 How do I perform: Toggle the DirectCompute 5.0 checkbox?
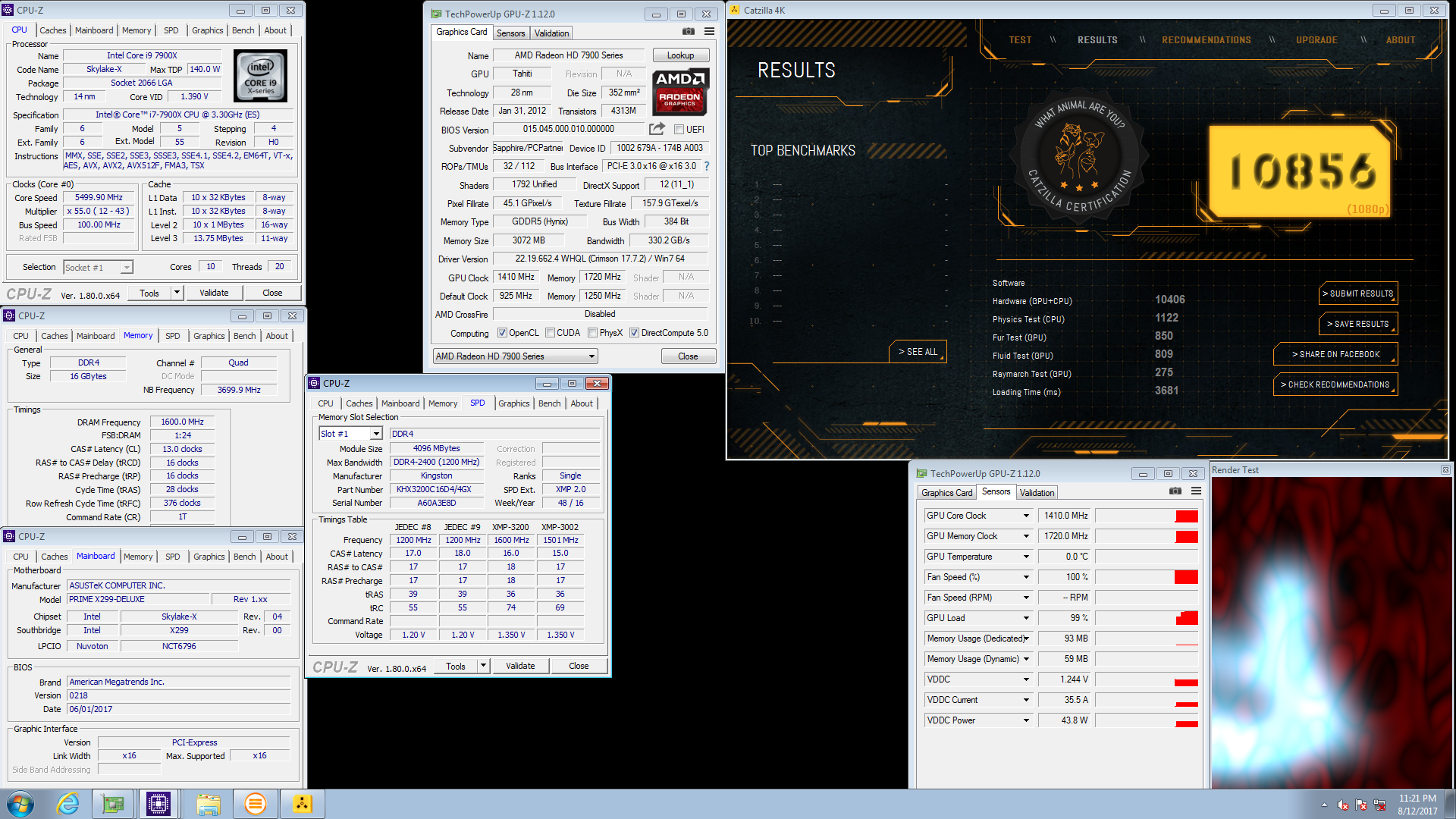634,333
